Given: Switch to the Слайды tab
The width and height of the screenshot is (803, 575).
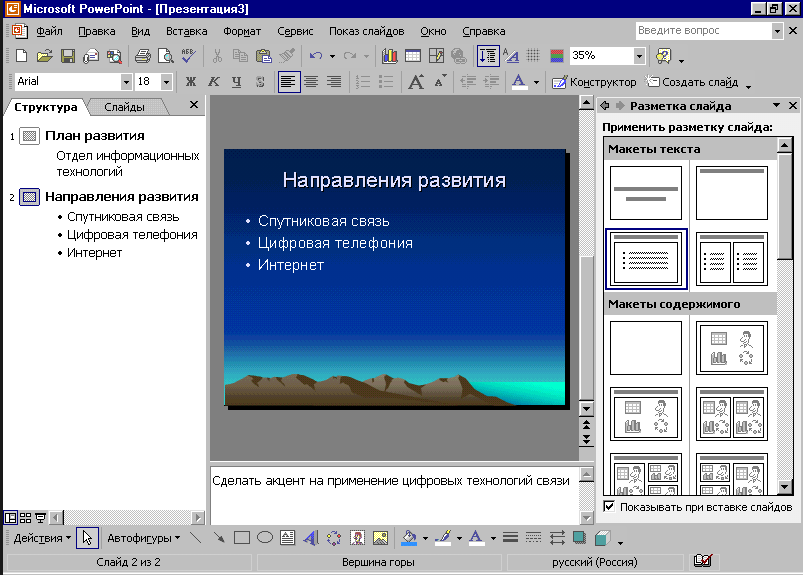Looking at the screenshot, I should click(x=124, y=107).
